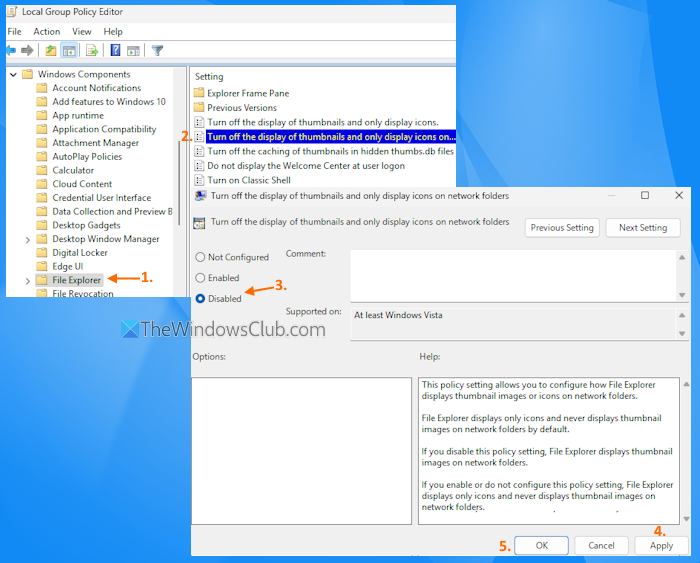Viewport: 700px width, 563px height.
Task: Click policy icon beside thumbs.db caching setting
Action: coord(199,151)
